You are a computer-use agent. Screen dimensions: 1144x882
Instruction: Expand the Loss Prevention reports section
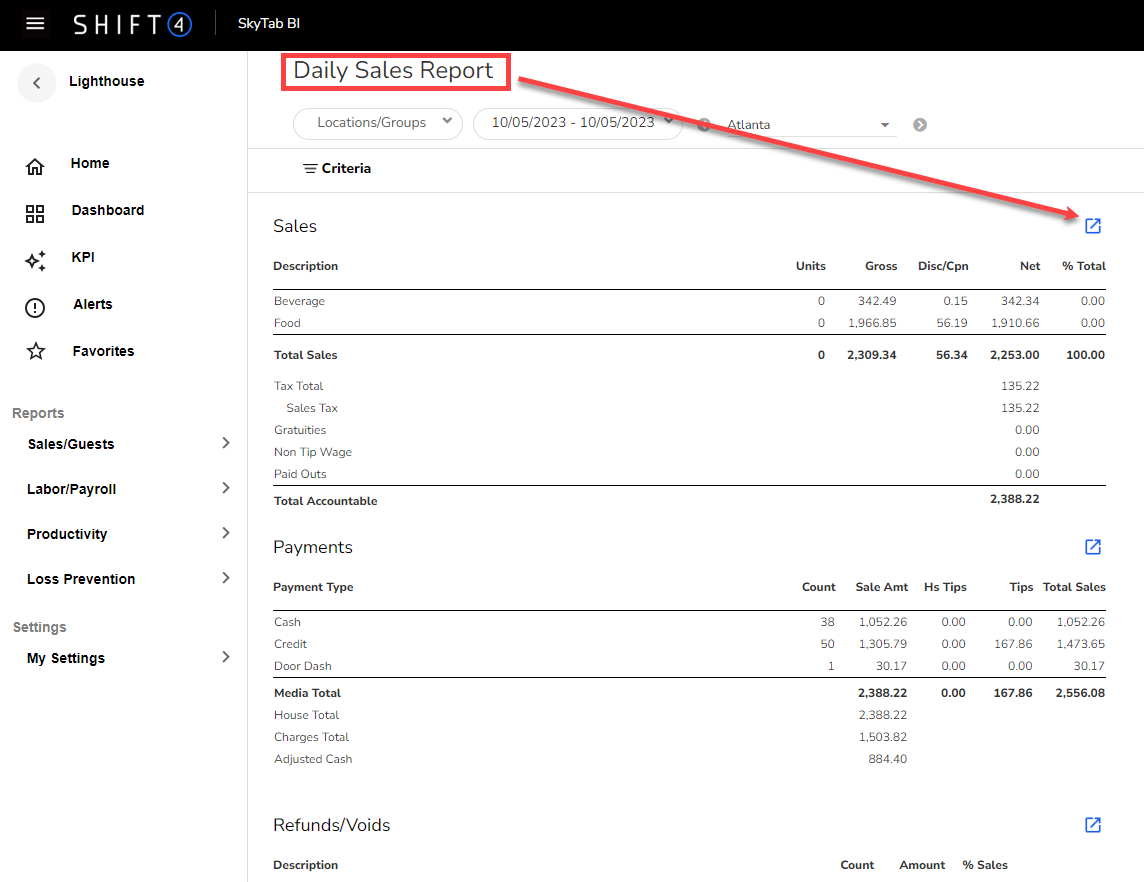pos(128,579)
